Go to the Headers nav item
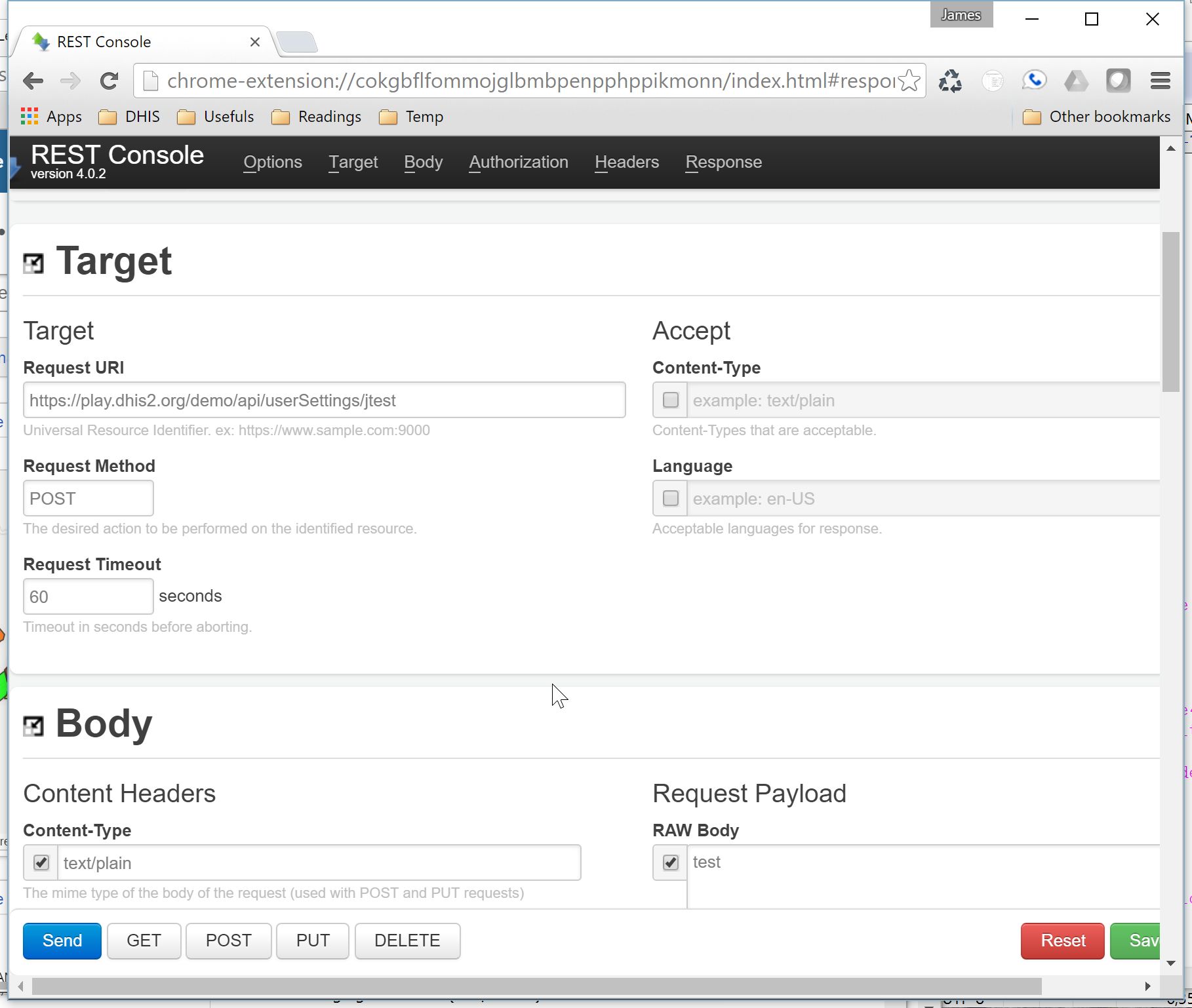The height and width of the screenshot is (1008, 1192). point(627,162)
